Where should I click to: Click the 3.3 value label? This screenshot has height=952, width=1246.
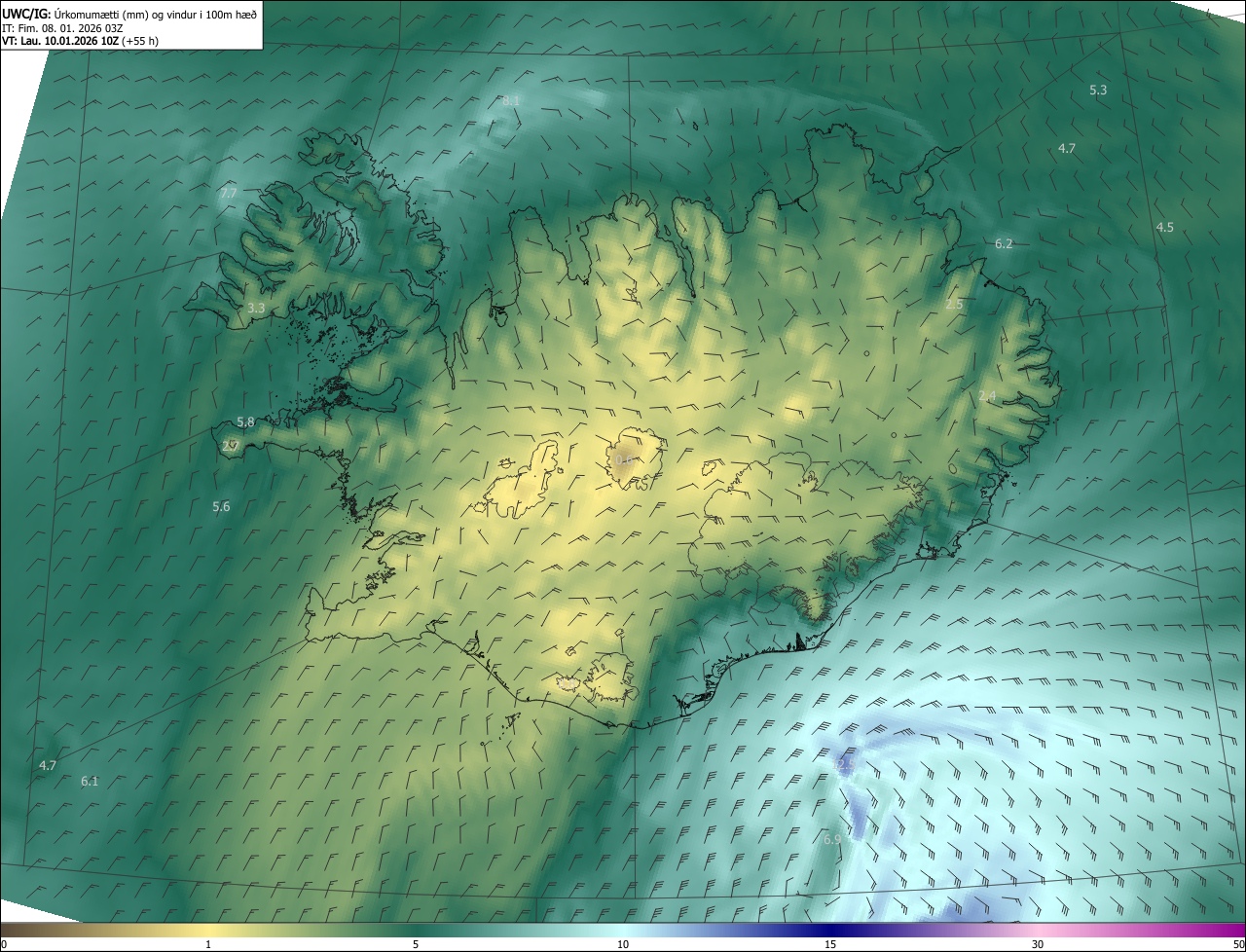[256, 308]
